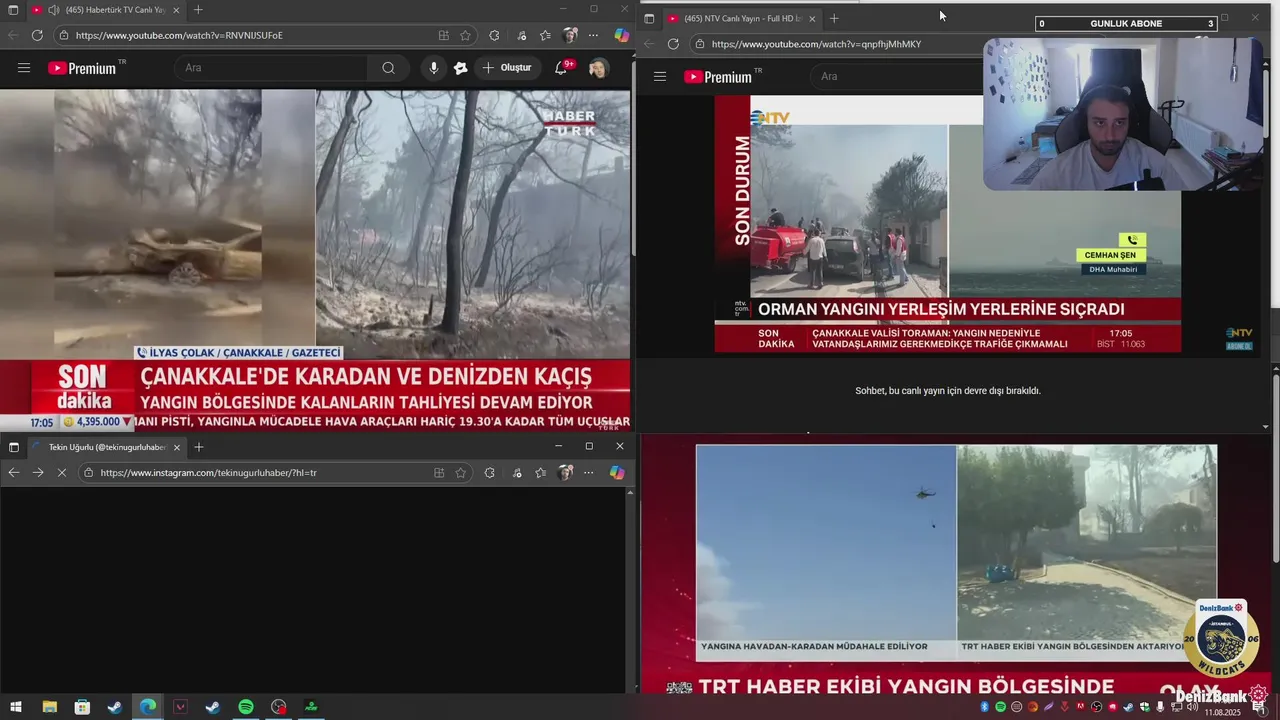
Task: View site information lock icon in Habertürk window
Action: click(x=64, y=35)
